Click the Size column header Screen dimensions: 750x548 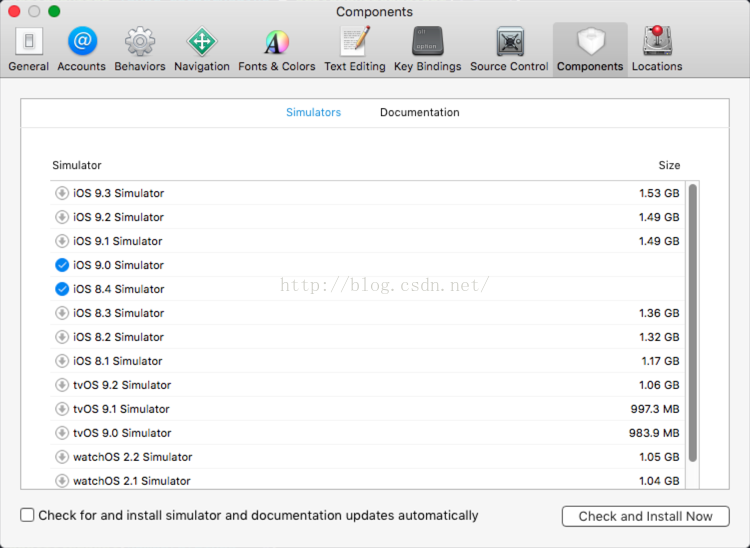pyautogui.click(x=669, y=165)
